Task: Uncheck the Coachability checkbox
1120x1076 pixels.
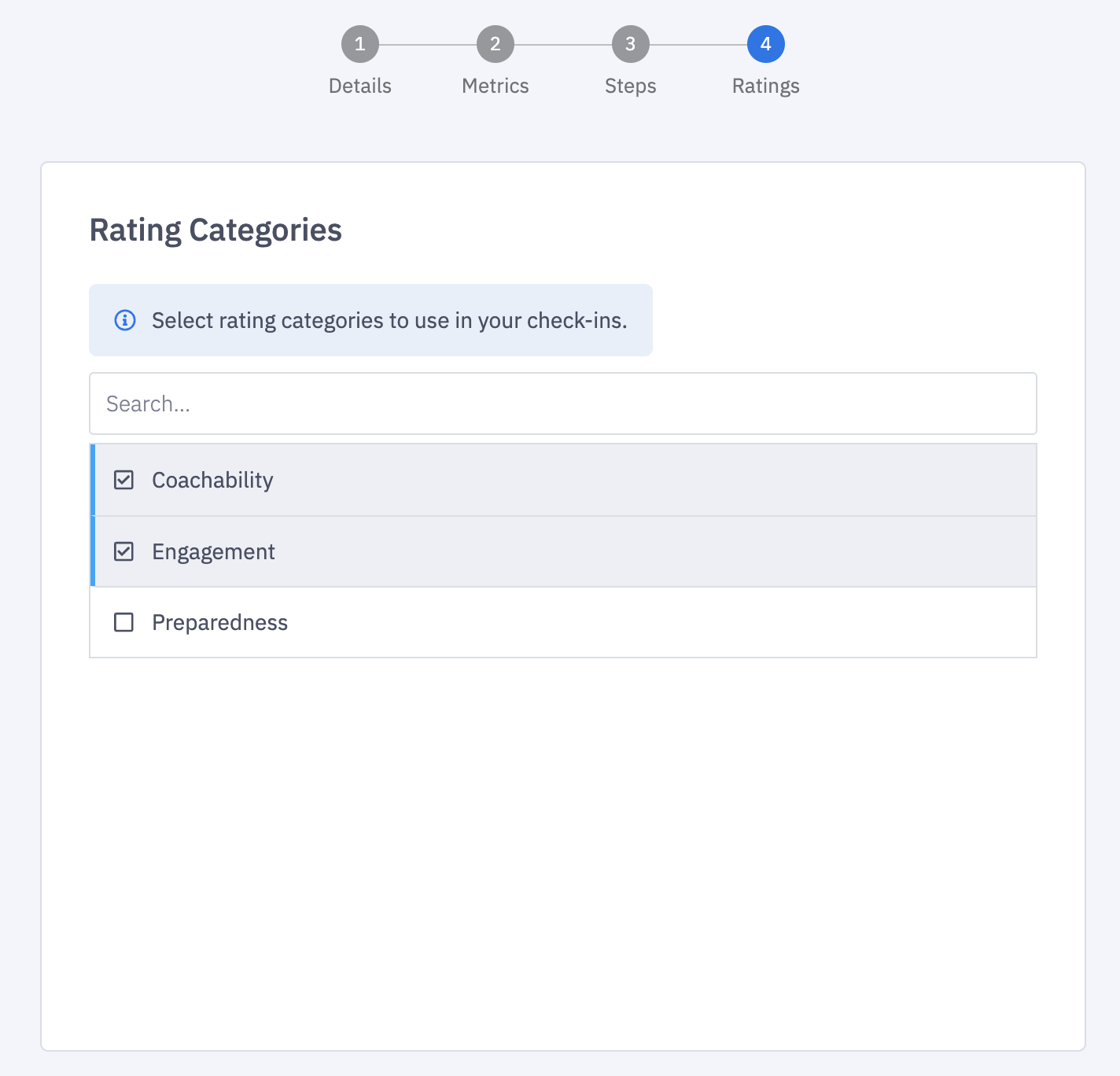Action: coord(124,480)
